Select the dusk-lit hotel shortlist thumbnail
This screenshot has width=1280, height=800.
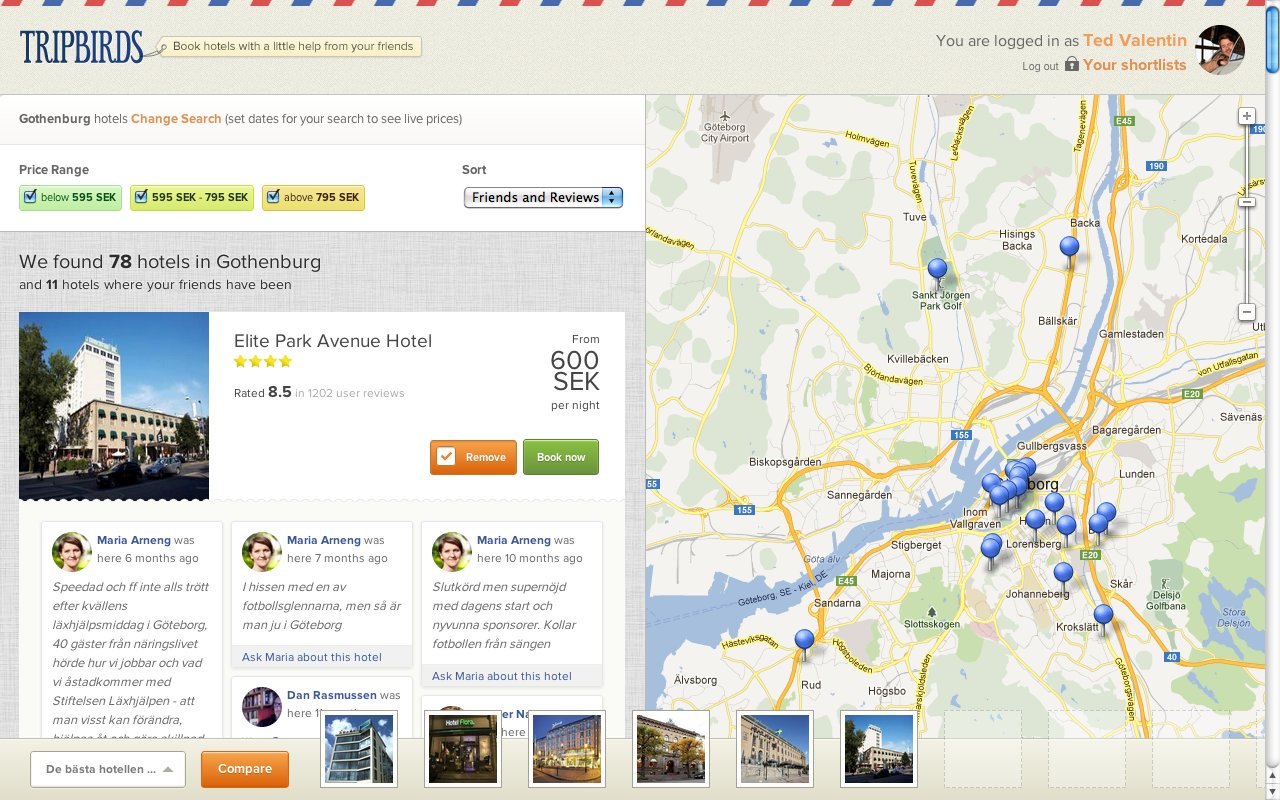[567, 749]
